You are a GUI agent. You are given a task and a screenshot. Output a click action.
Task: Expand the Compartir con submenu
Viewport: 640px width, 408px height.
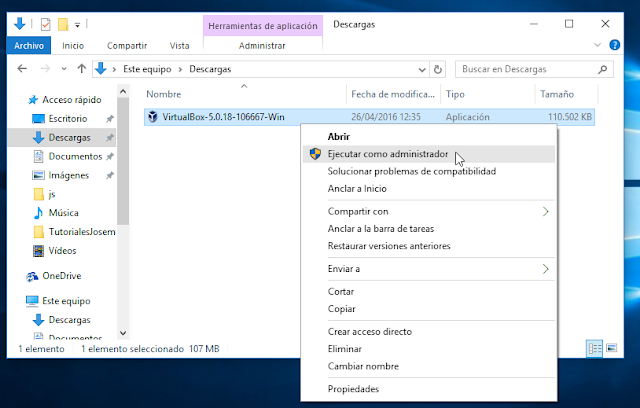tap(429, 211)
